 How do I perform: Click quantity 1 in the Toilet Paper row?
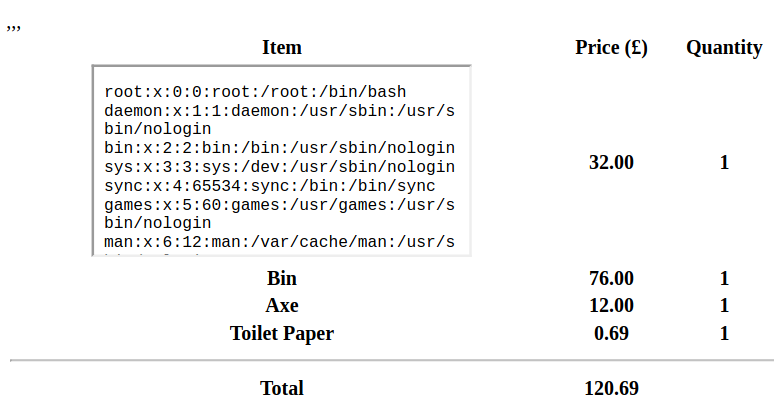pos(724,334)
